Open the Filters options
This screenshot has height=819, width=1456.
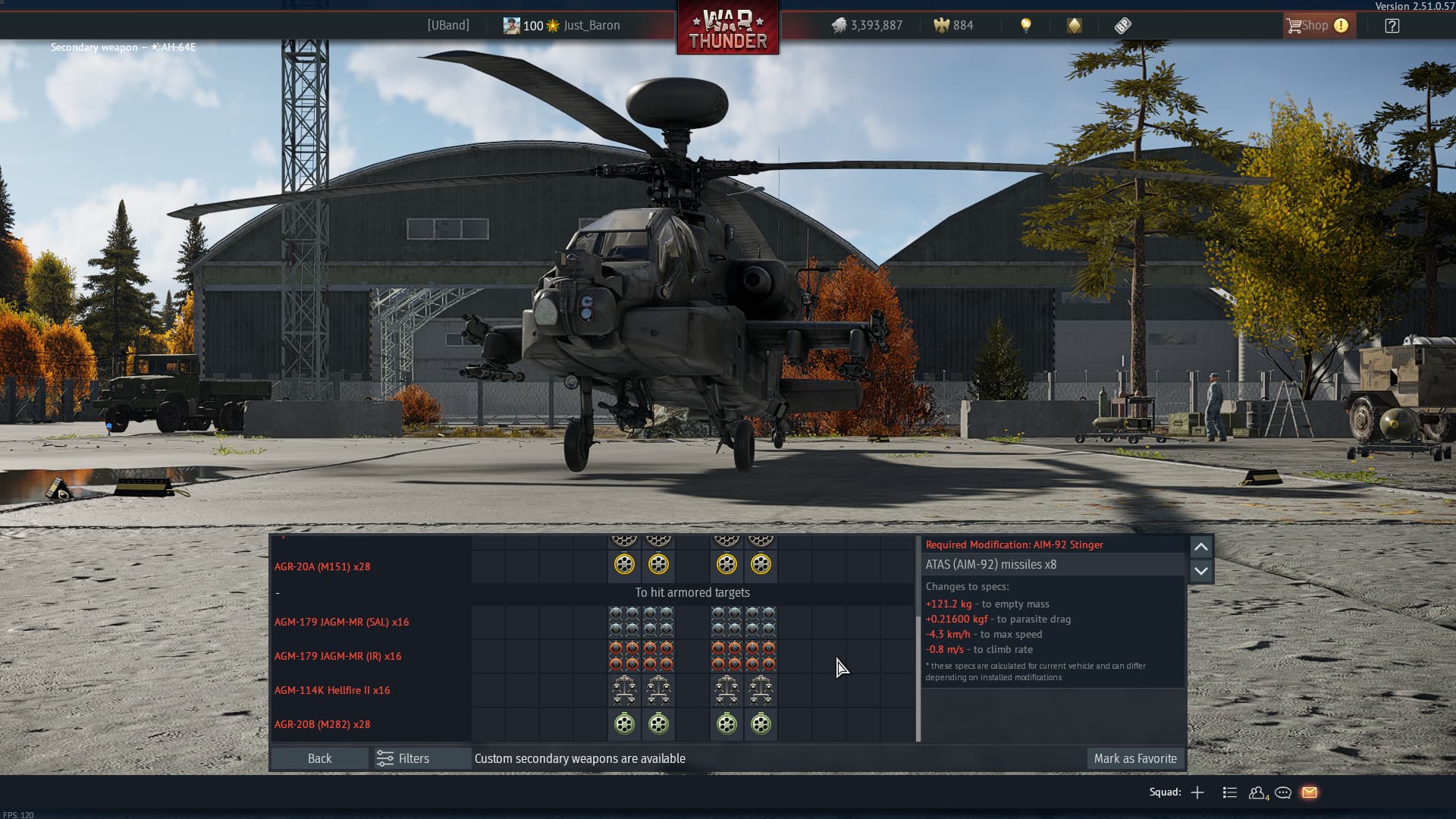pos(403,758)
